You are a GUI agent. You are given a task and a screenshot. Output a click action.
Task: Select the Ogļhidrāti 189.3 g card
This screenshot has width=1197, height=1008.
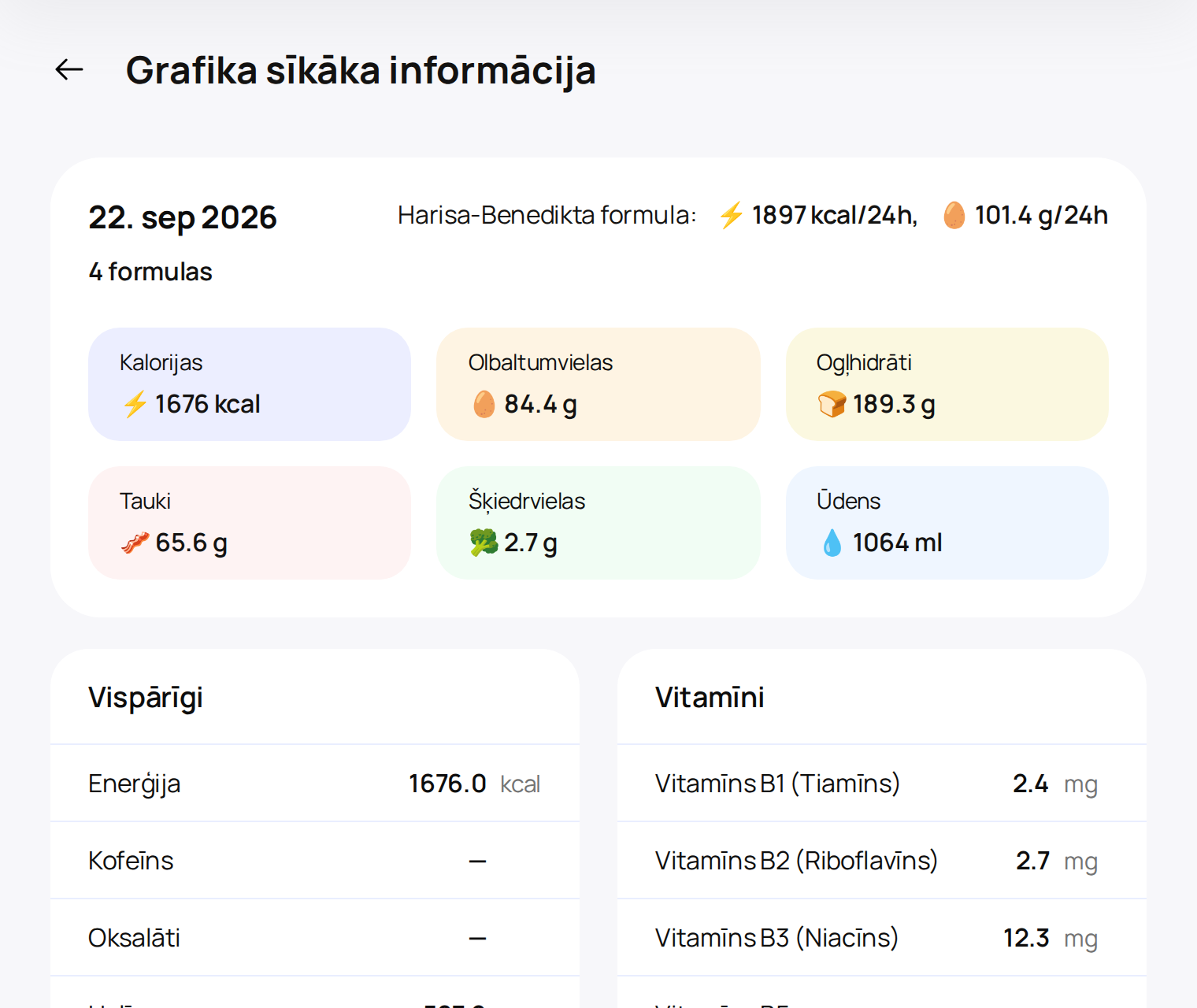click(947, 384)
